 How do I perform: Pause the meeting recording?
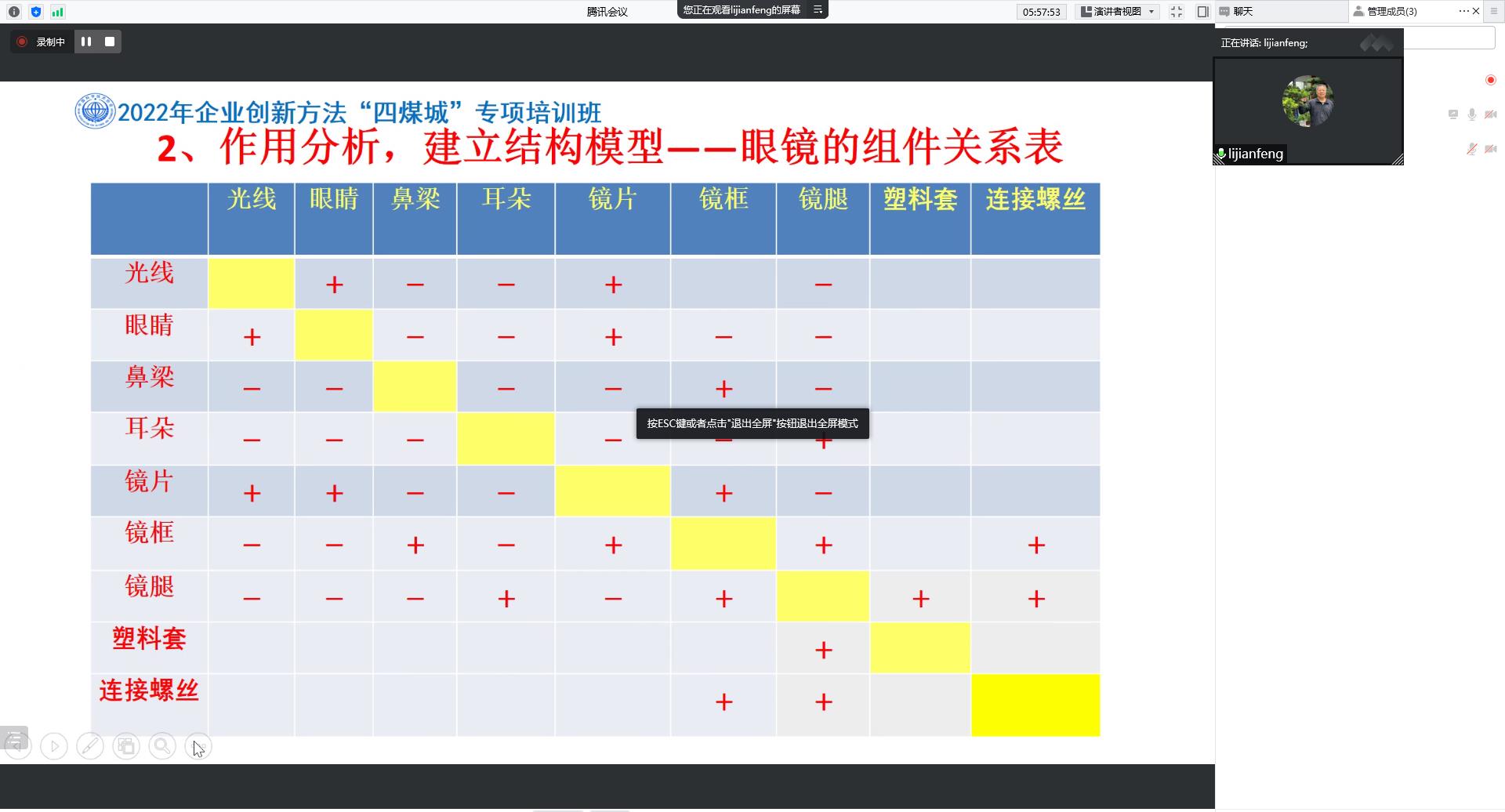tap(86, 42)
